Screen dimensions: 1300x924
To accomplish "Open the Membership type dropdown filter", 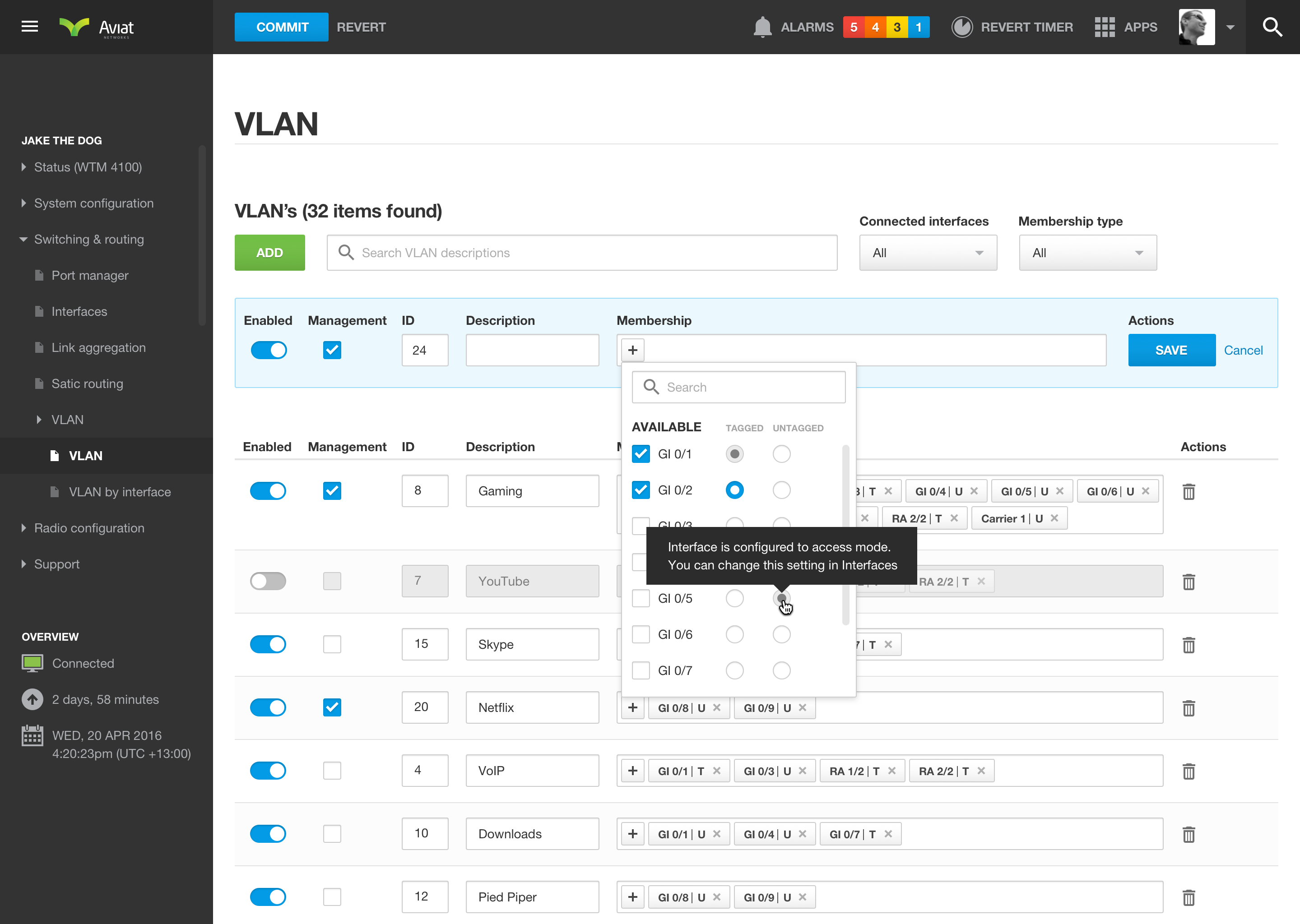I will pos(1085,252).
